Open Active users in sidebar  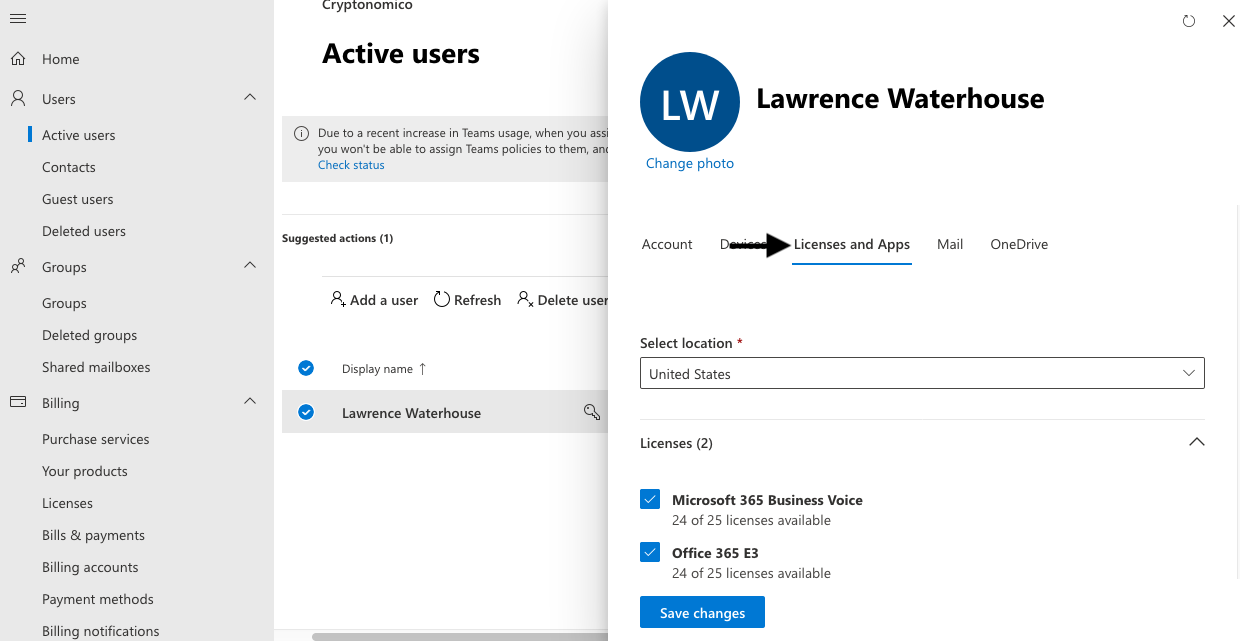79,135
